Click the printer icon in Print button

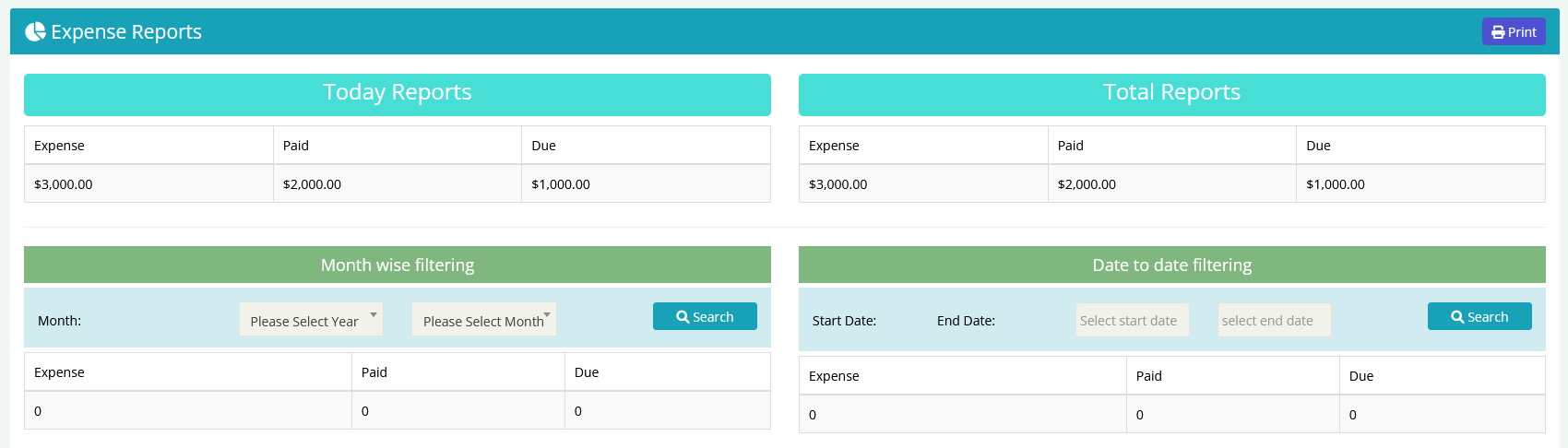click(x=1498, y=32)
